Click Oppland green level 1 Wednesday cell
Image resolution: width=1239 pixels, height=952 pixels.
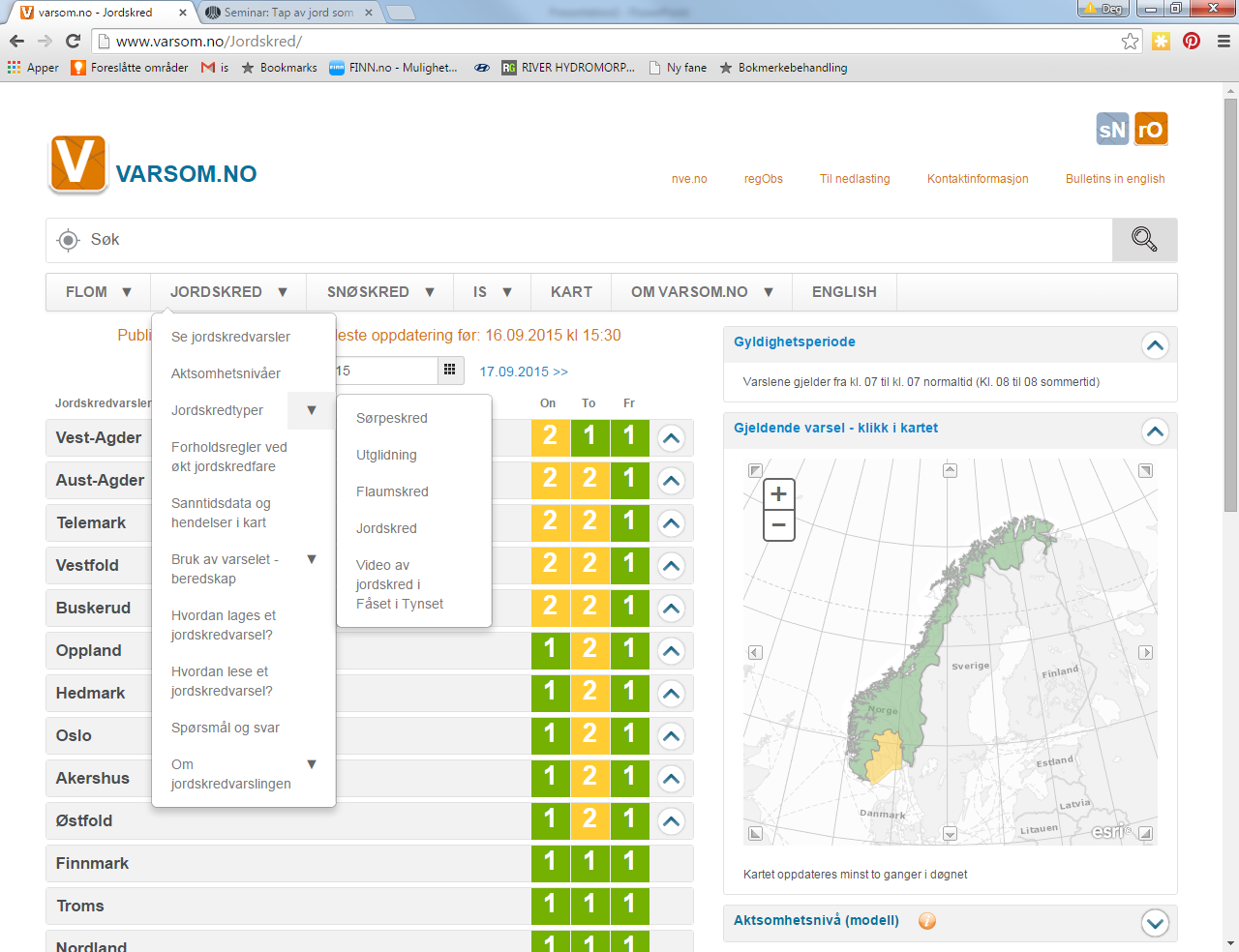click(x=550, y=651)
